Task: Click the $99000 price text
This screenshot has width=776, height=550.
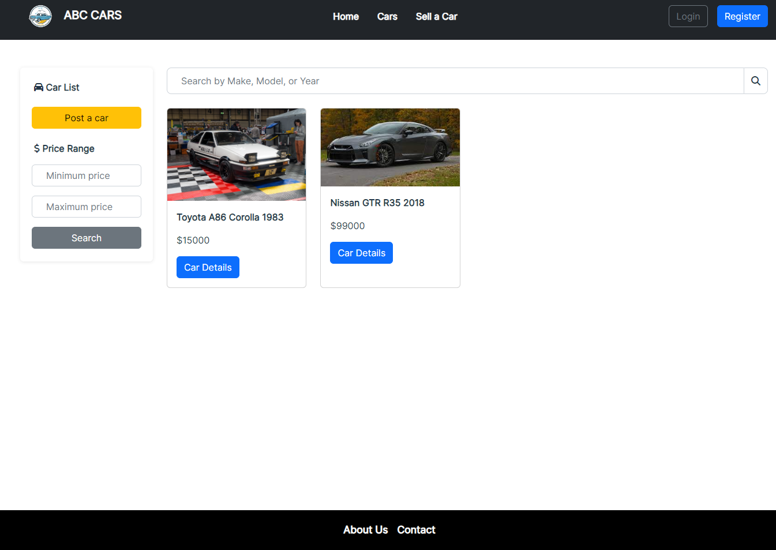Action: [x=347, y=226]
